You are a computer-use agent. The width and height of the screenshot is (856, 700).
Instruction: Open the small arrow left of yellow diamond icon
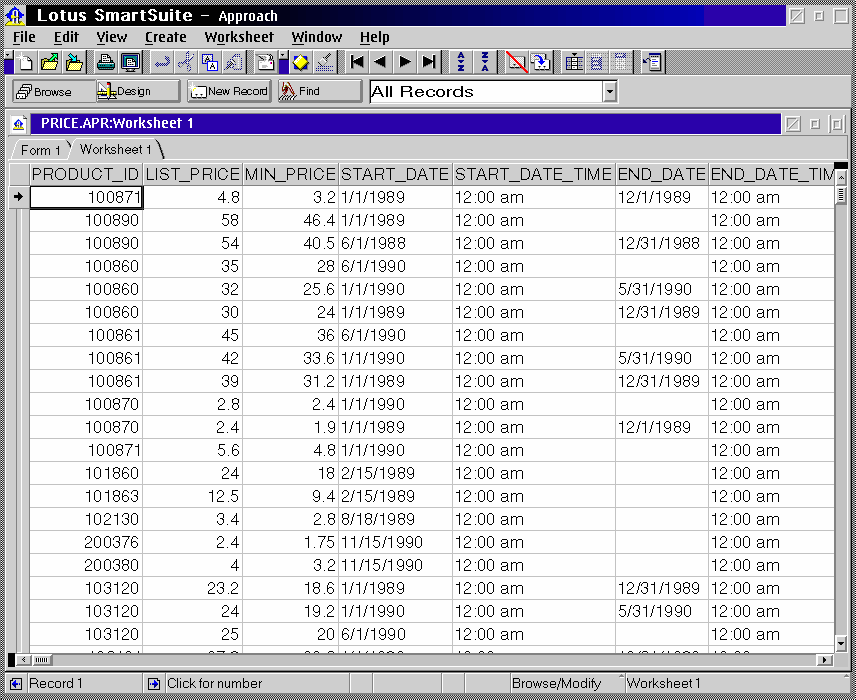[x=283, y=56]
